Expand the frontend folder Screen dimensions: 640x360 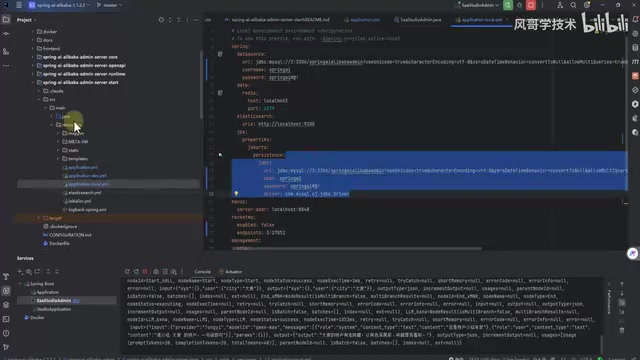point(33,49)
